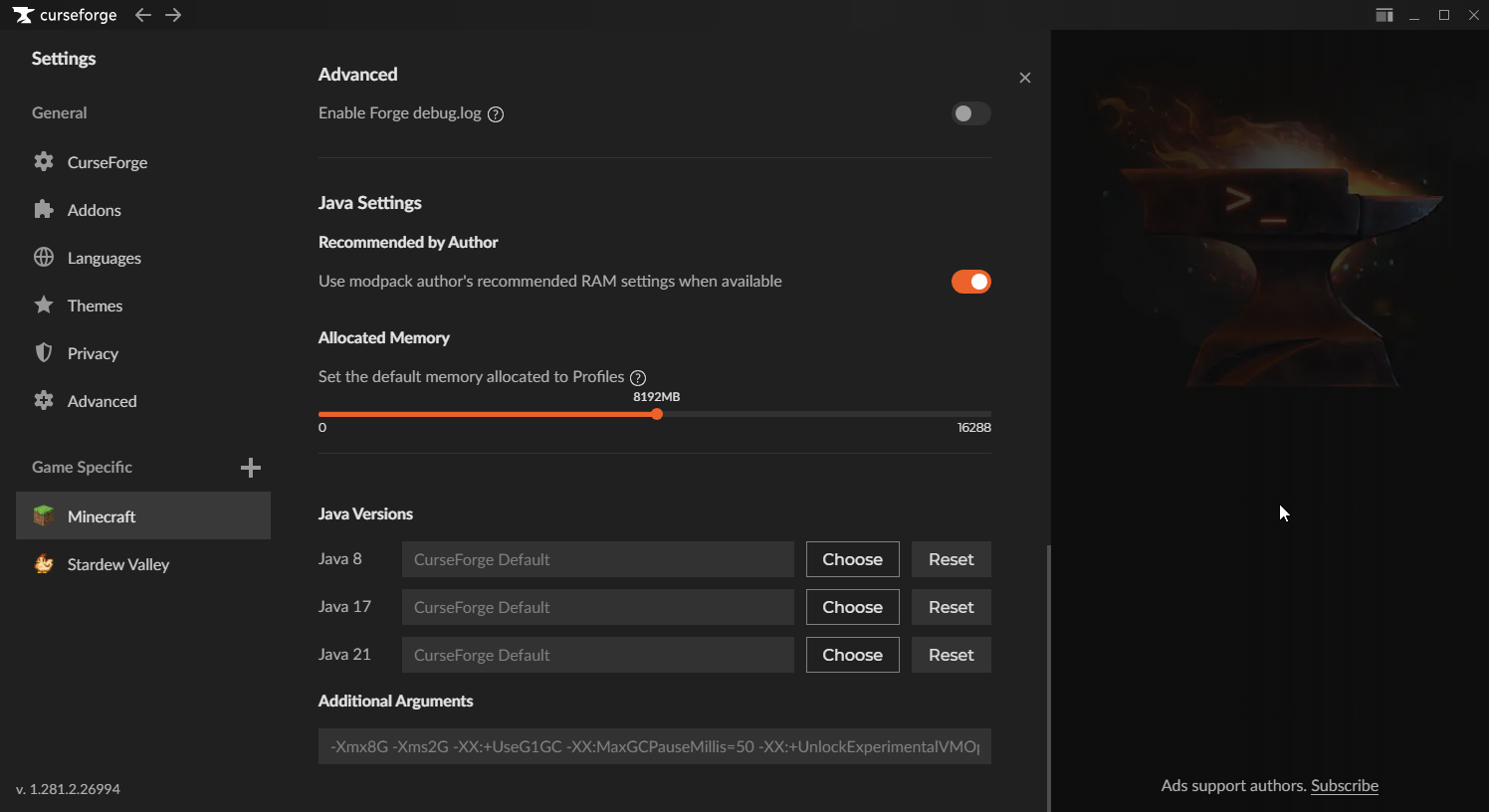Click the plus icon beside Game Specific
Image resolution: width=1489 pixels, height=812 pixels.
(x=251, y=468)
